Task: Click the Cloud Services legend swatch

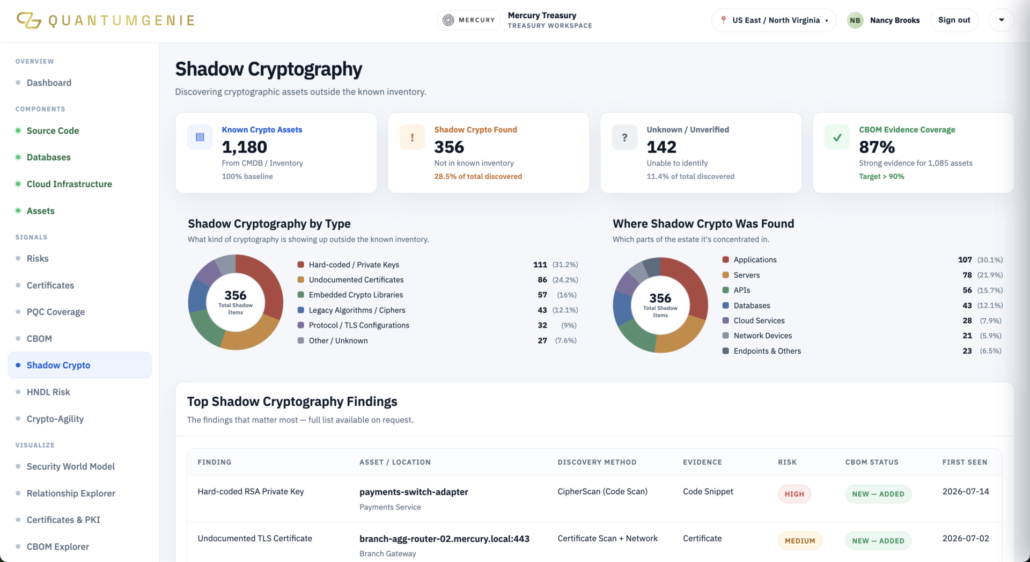Action: (x=725, y=321)
